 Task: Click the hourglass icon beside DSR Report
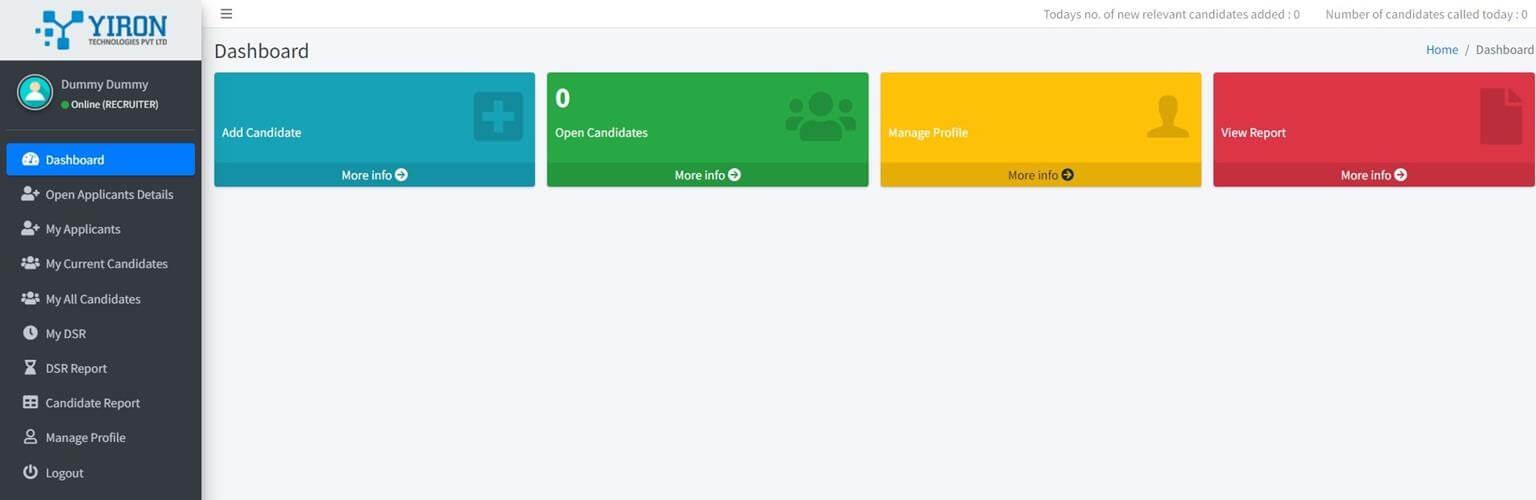[x=30, y=368]
